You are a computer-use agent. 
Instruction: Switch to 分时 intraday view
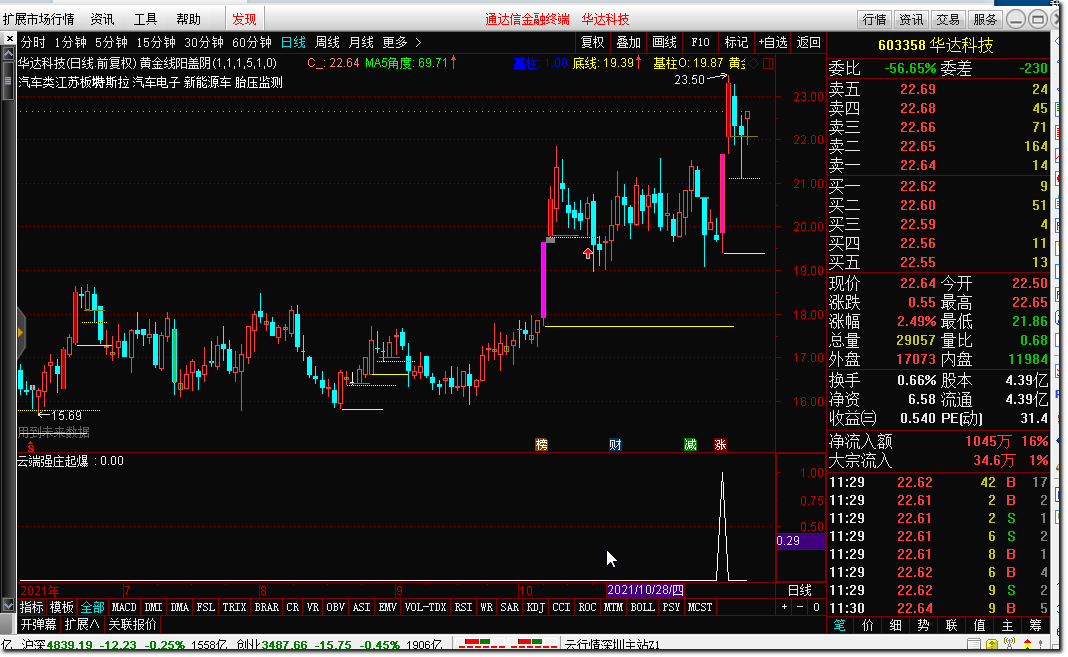click(33, 42)
